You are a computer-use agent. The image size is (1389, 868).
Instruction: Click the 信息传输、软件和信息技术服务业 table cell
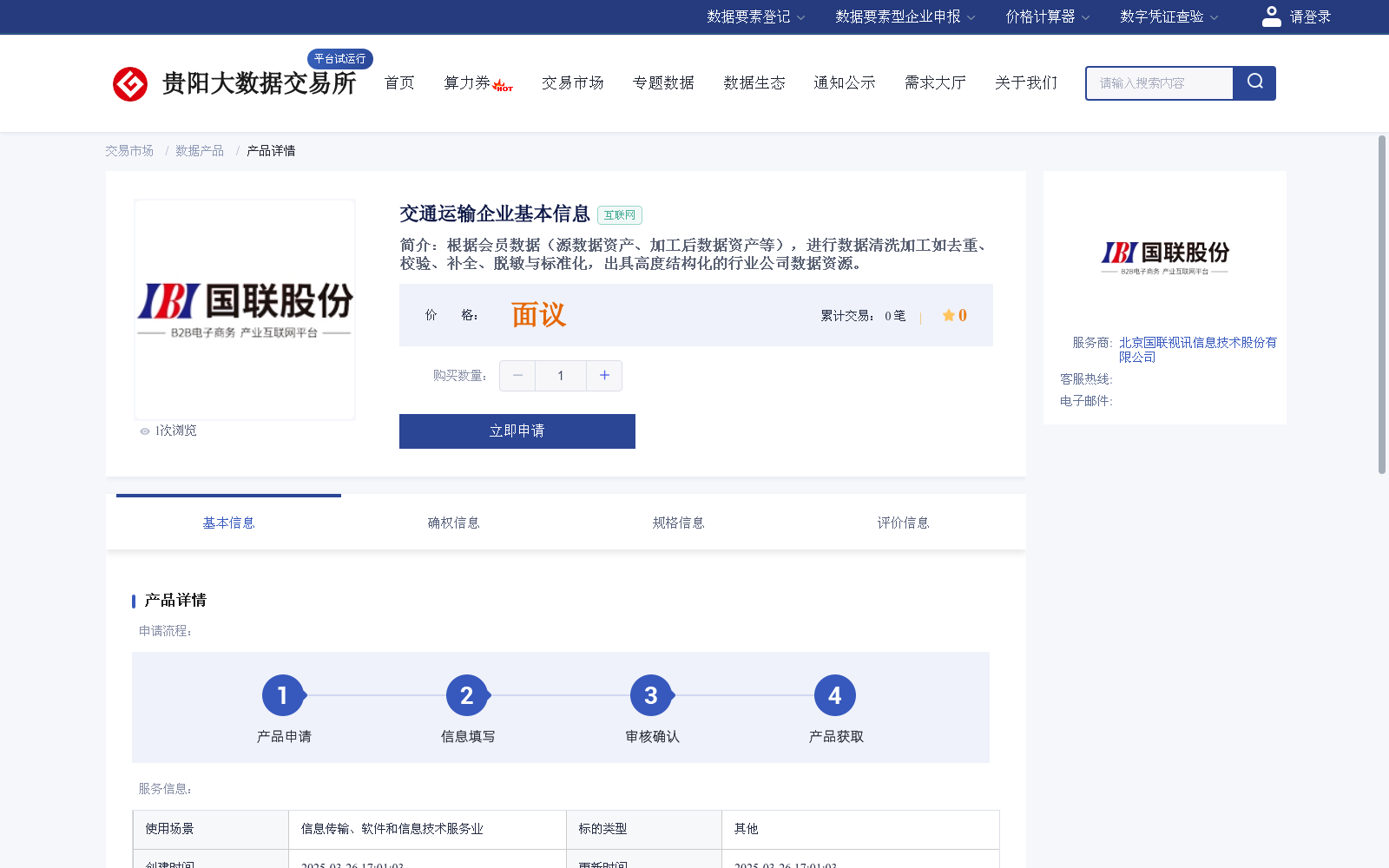coord(427,829)
